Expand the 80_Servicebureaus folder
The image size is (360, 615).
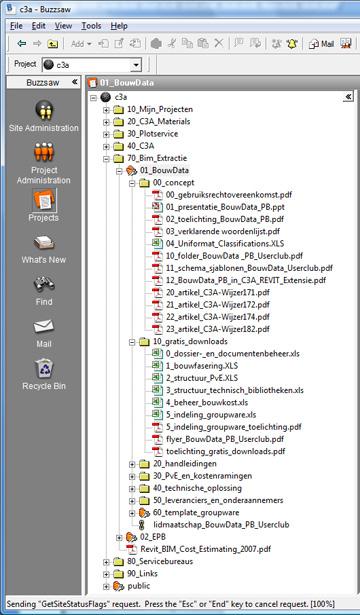106,562
